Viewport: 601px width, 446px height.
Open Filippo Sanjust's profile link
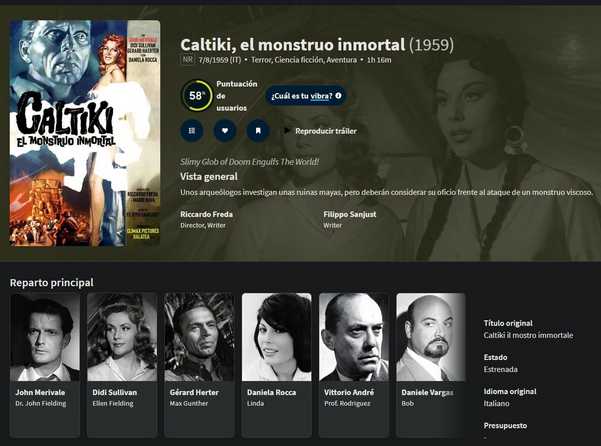(350, 214)
